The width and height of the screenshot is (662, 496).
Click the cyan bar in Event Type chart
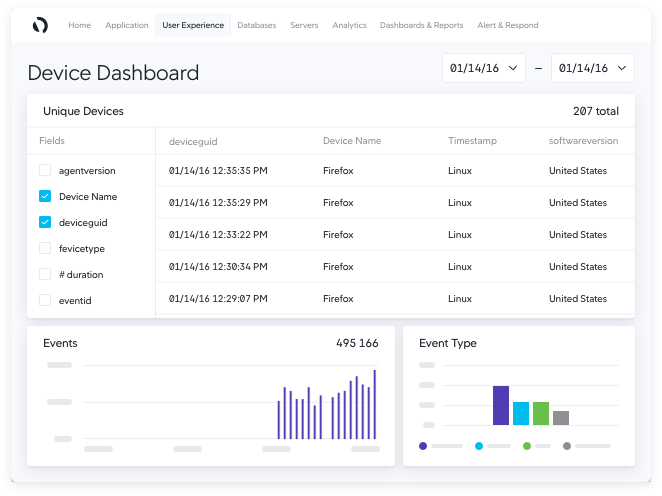coord(521,413)
